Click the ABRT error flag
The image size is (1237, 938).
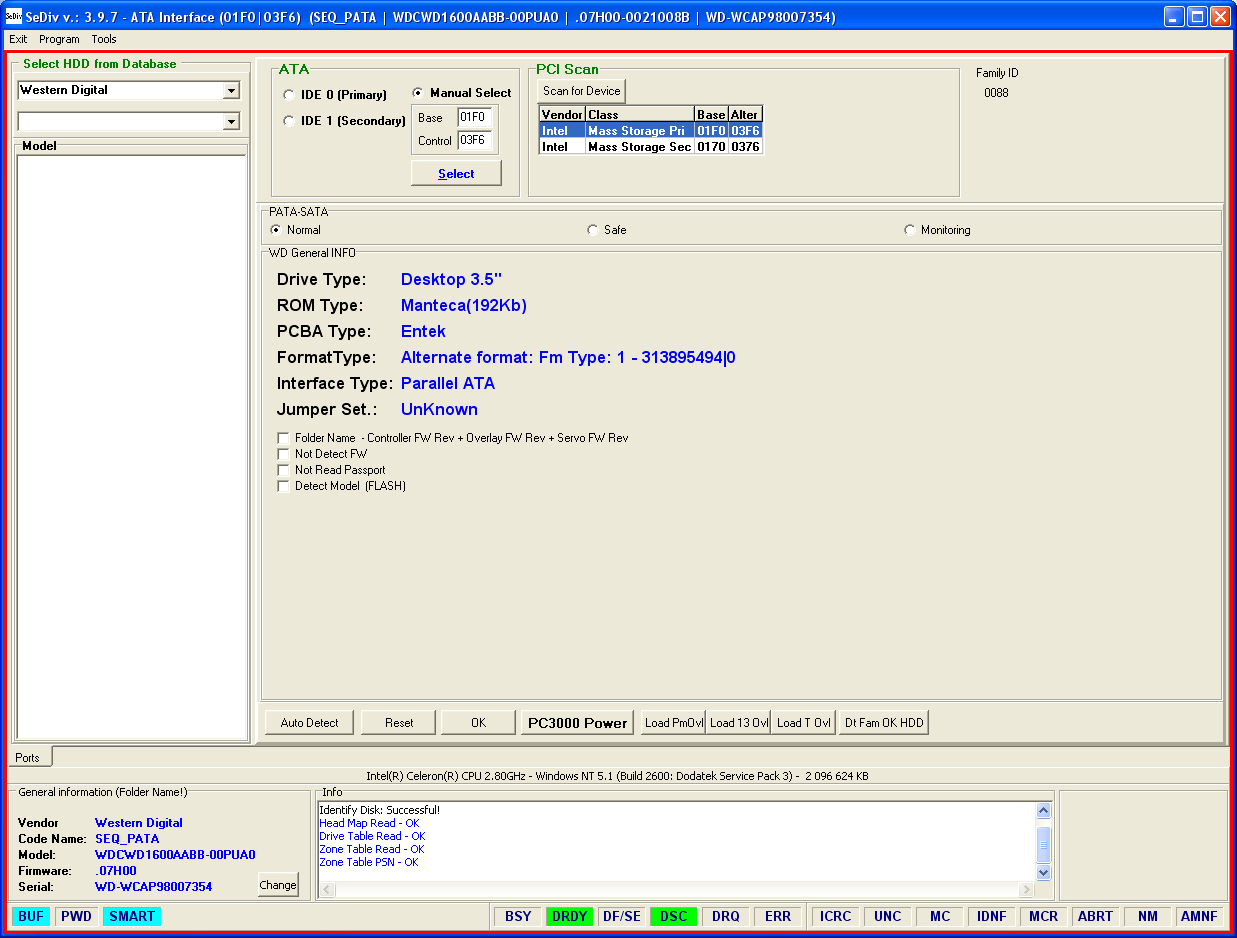click(x=1096, y=916)
